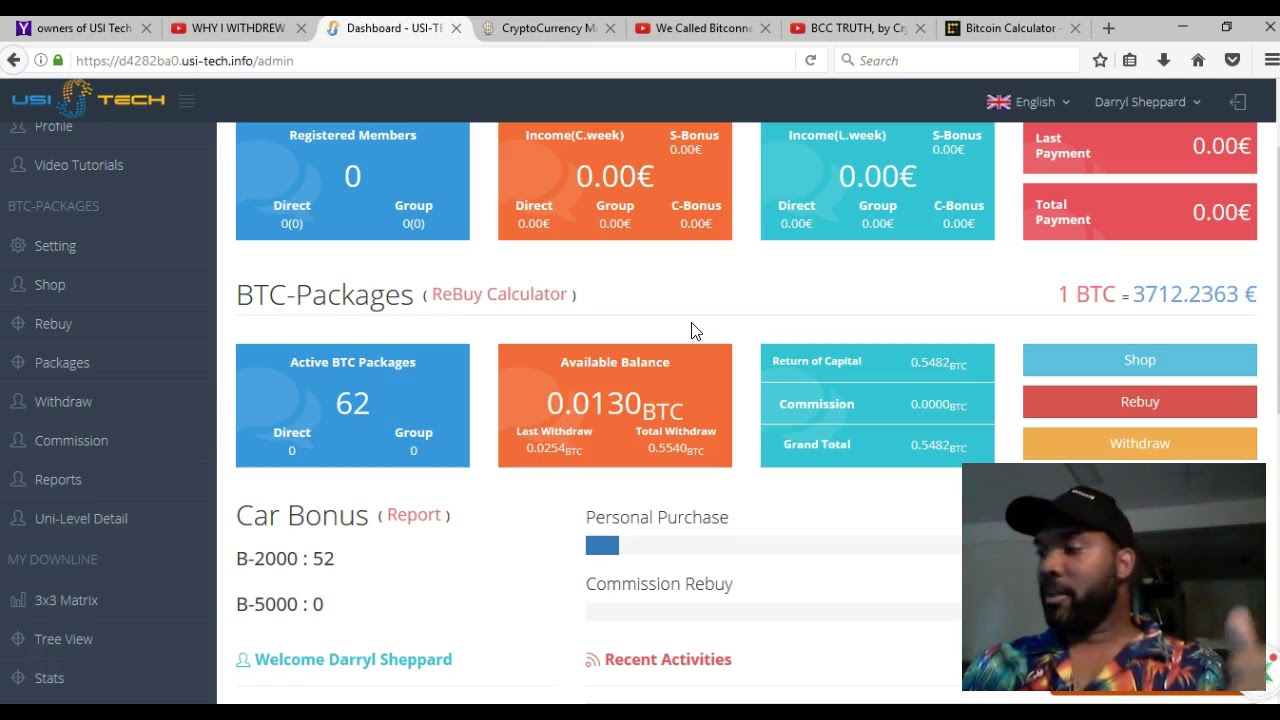Image resolution: width=1280 pixels, height=720 pixels.
Task: Close the 'owners of USI Tech' tab
Action: pyautogui.click(x=146, y=28)
